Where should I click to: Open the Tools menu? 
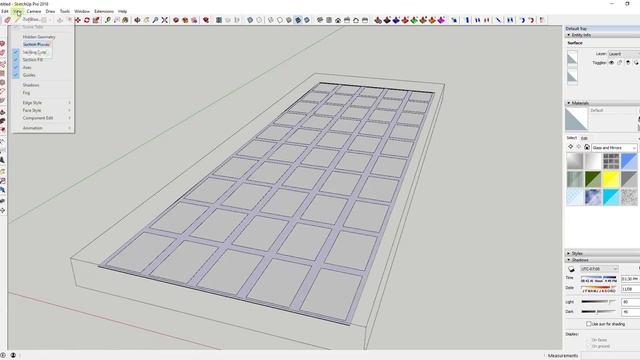click(65, 11)
